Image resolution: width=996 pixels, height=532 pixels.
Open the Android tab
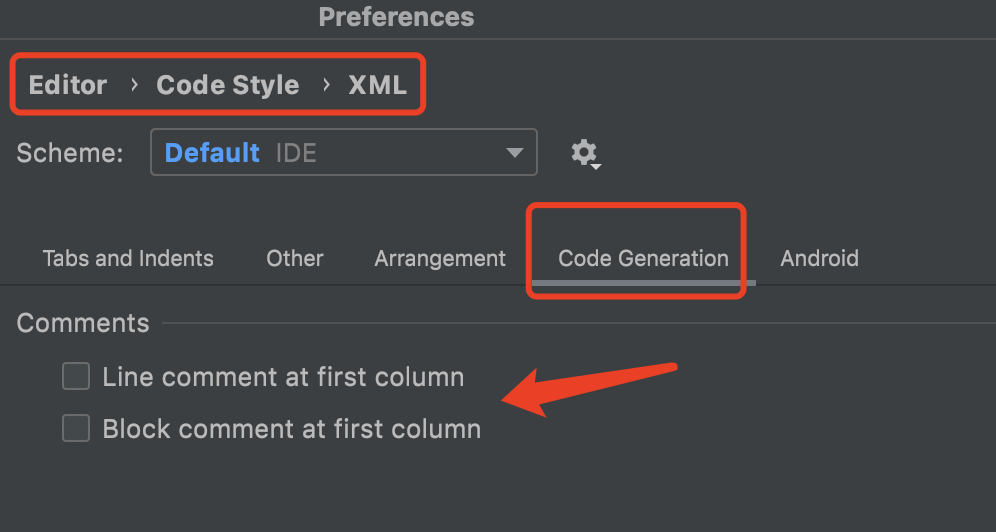pos(819,258)
